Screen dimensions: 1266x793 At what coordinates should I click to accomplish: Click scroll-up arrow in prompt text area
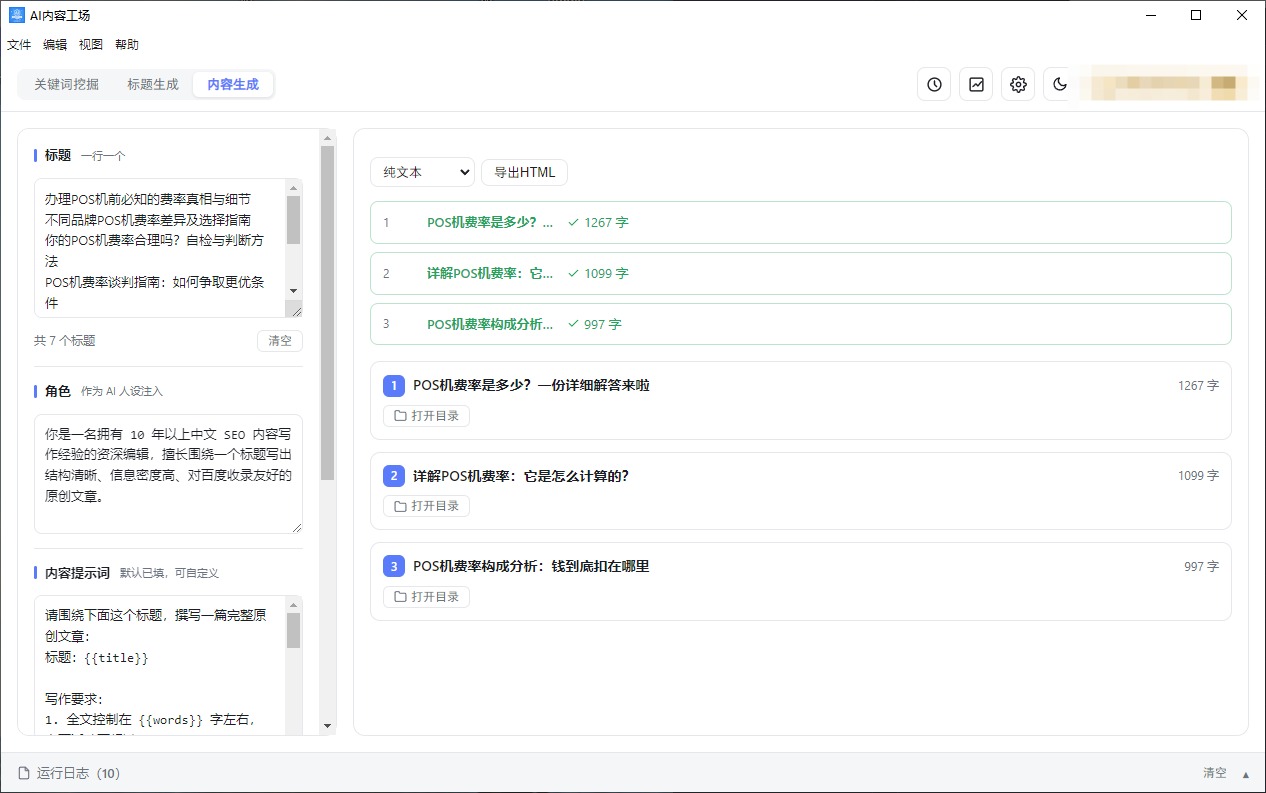293,605
